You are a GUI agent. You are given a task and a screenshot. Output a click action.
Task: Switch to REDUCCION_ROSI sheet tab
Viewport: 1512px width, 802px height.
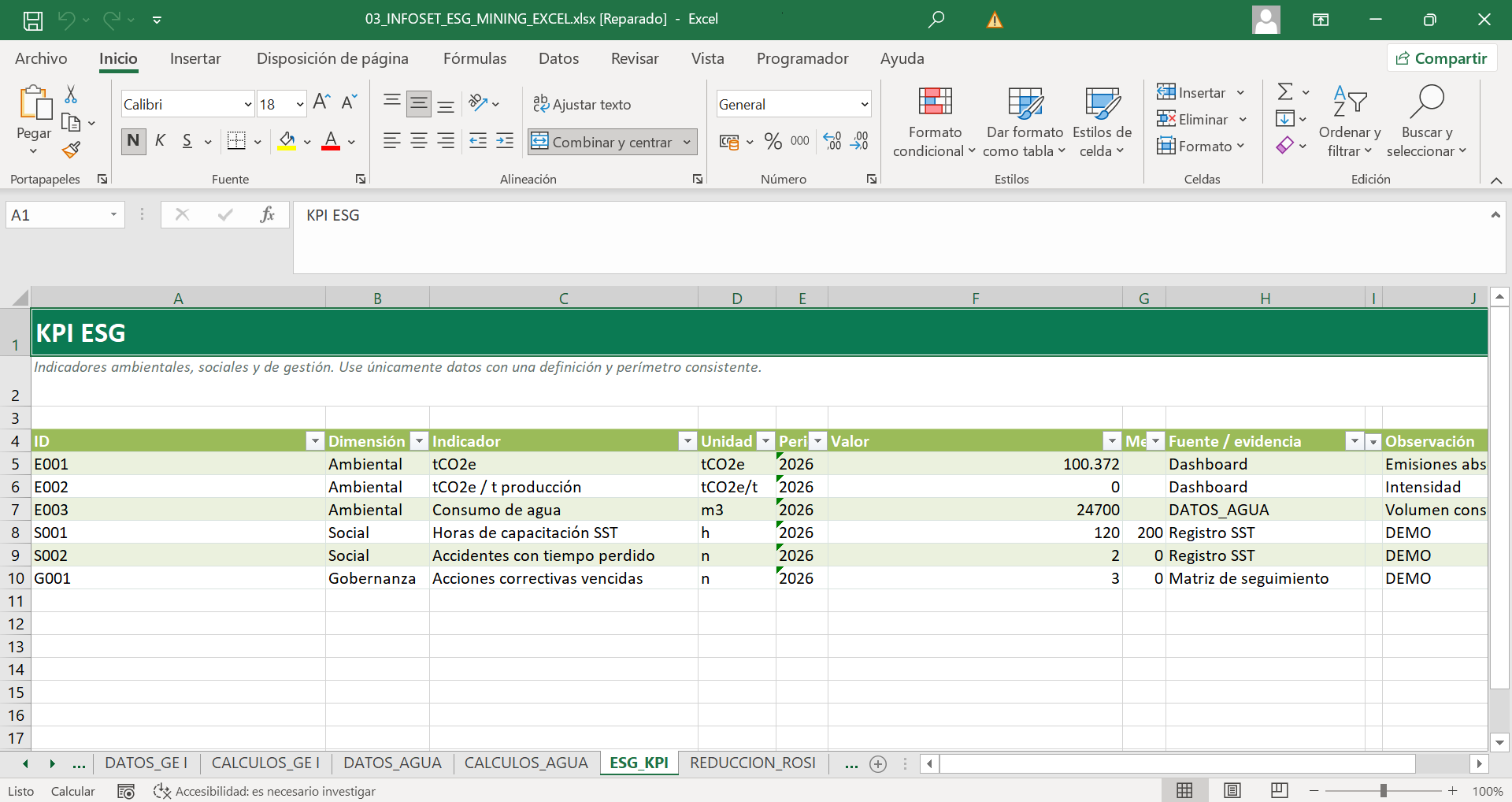coord(753,763)
